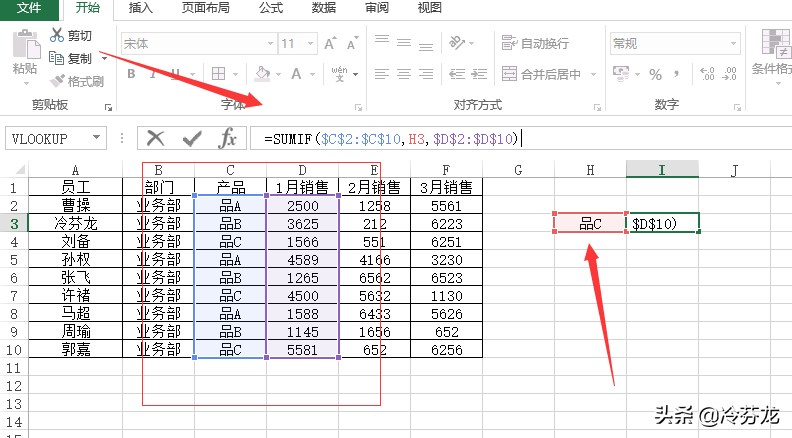Select the Format Painter brush

pos(57,81)
